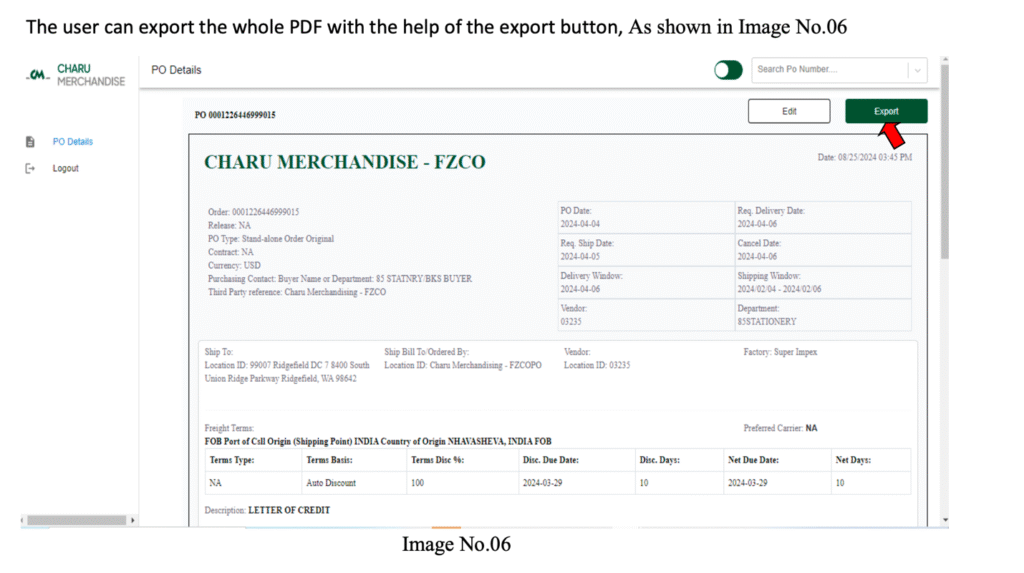Screen dimensions: 1024x573
Task: Select Logout from the sidebar menu
Action: 66,169
